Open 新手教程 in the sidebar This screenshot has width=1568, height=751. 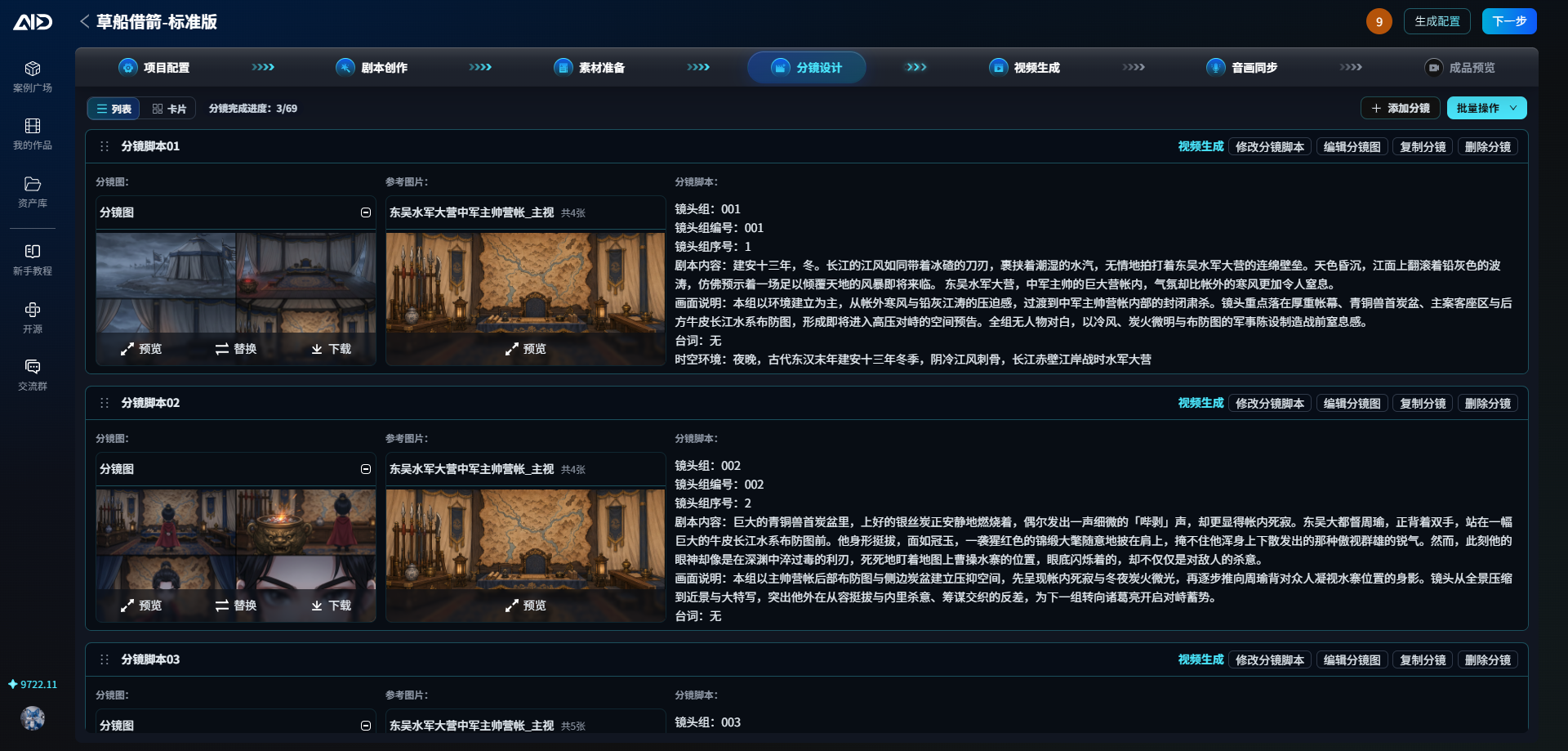pos(33,260)
